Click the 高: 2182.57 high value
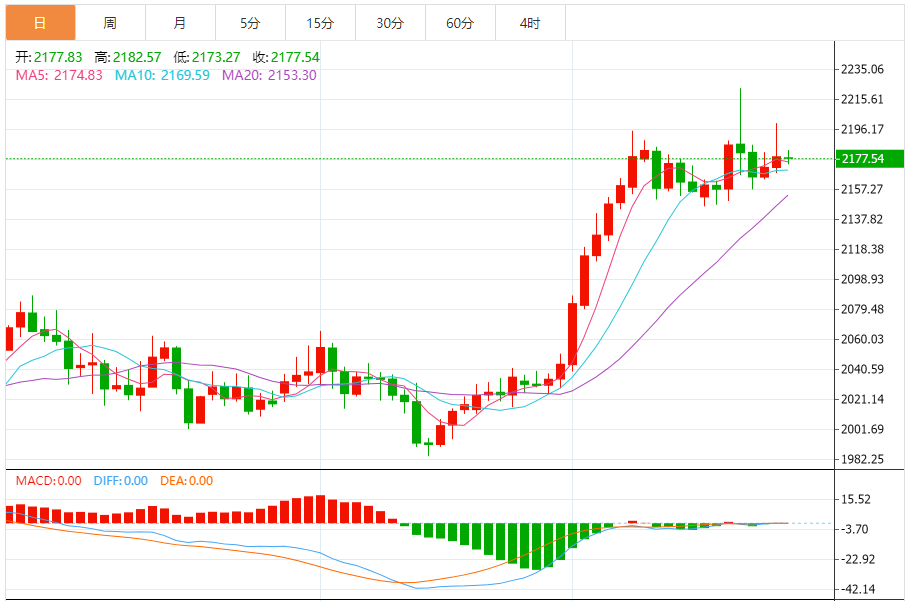Image resolution: width=911 pixels, height=601 pixels. tap(128, 57)
